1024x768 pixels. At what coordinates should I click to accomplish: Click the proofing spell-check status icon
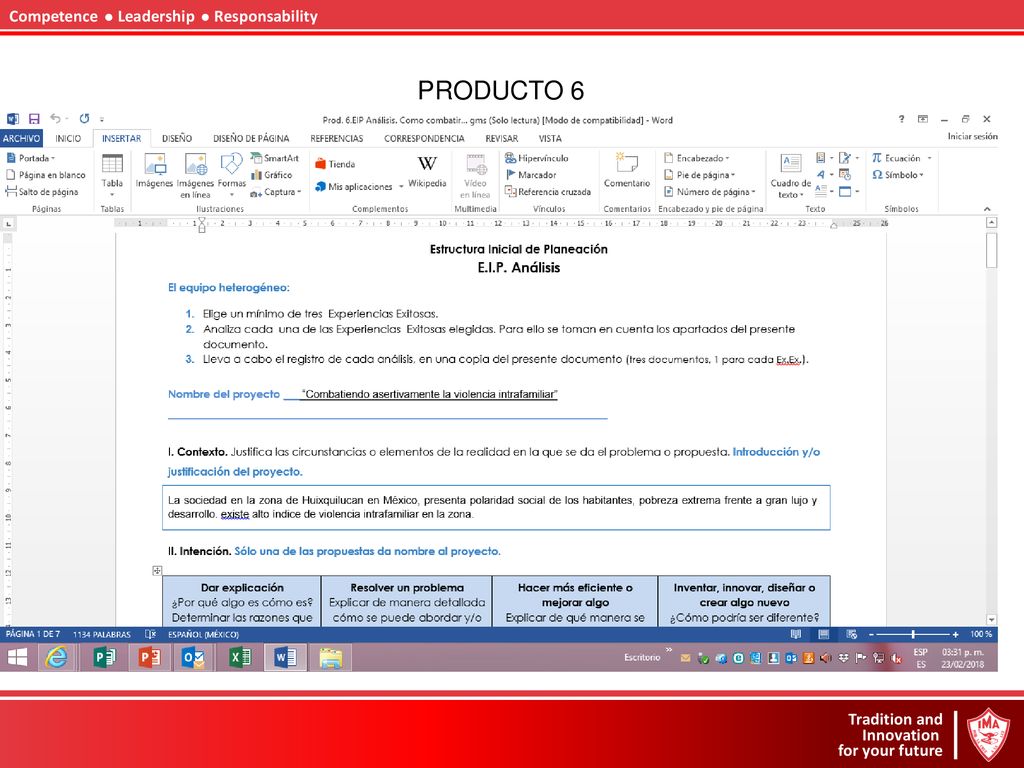[150, 634]
